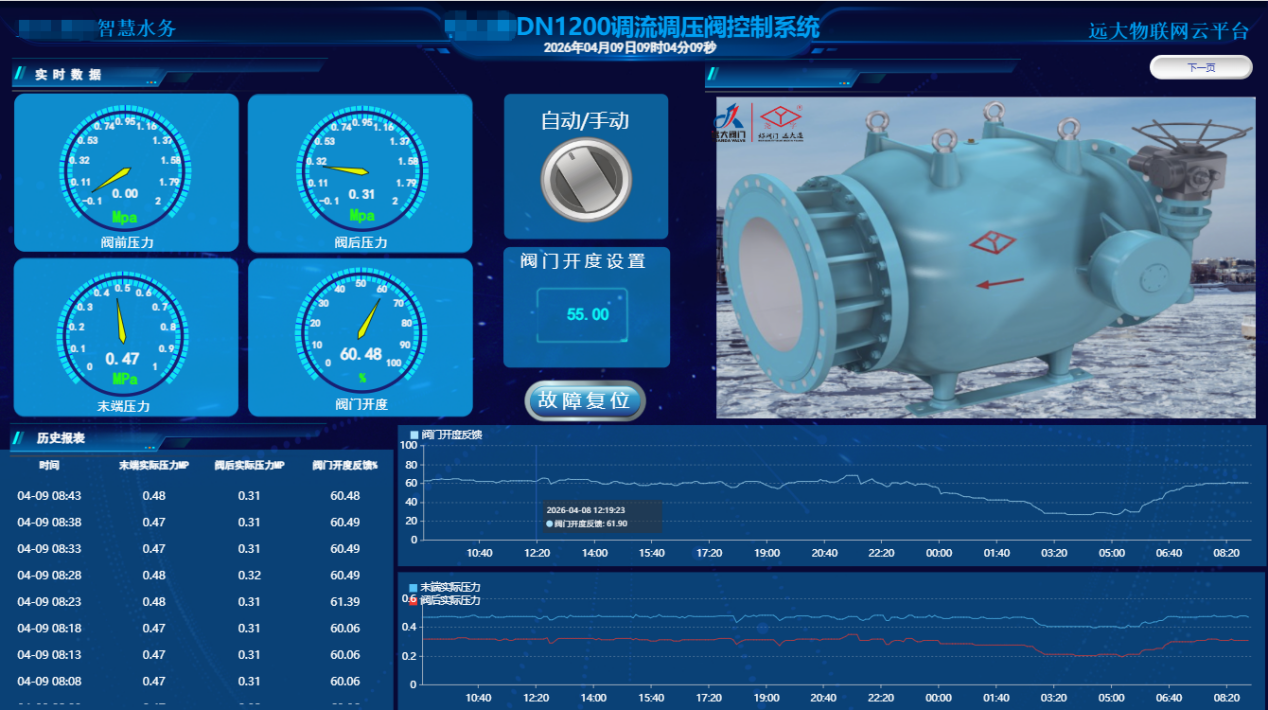Click the 阀门开度反馈% column header
Viewport: 1268px width, 710px height.
point(344,466)
